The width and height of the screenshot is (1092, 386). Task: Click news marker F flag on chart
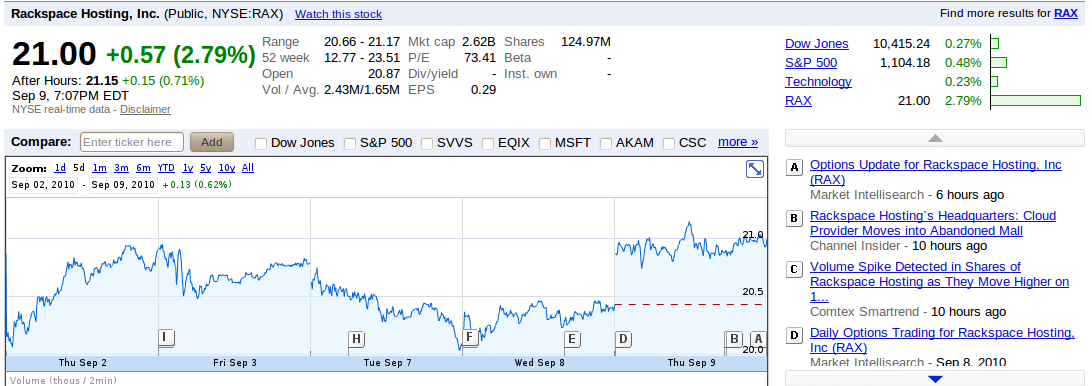[470, 338]
